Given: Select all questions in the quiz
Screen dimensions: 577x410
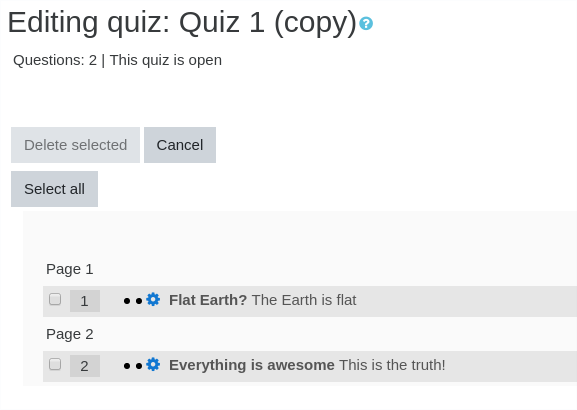Looking at the screenshot, I should point(54,189).
